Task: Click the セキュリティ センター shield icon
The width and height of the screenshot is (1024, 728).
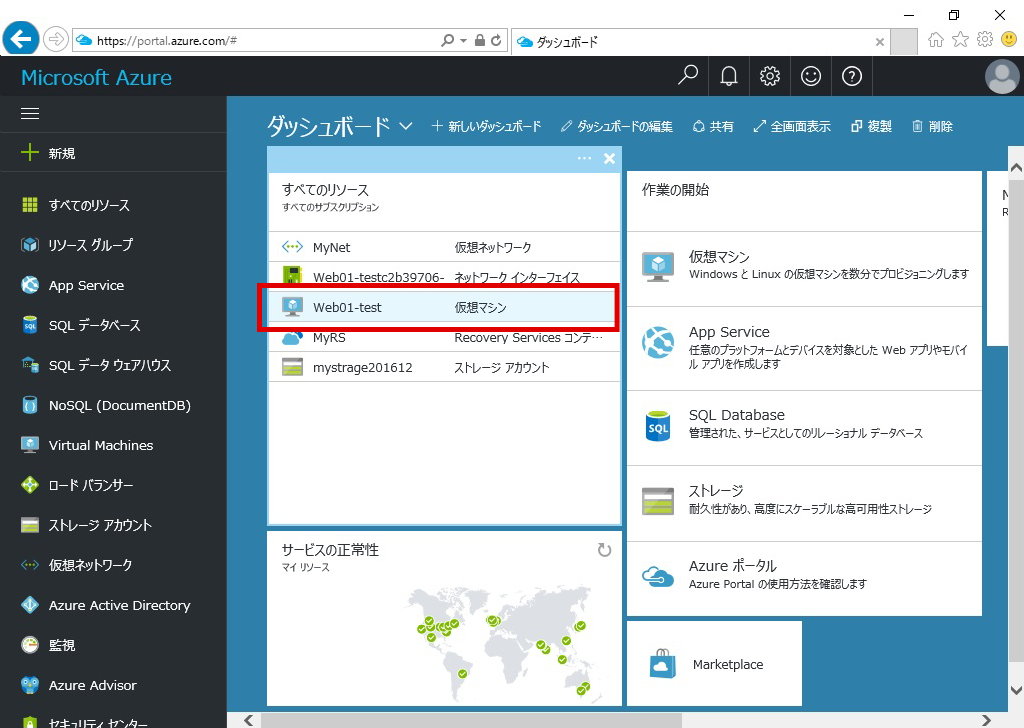Action: pyautogui.click(x=30, y=722)
